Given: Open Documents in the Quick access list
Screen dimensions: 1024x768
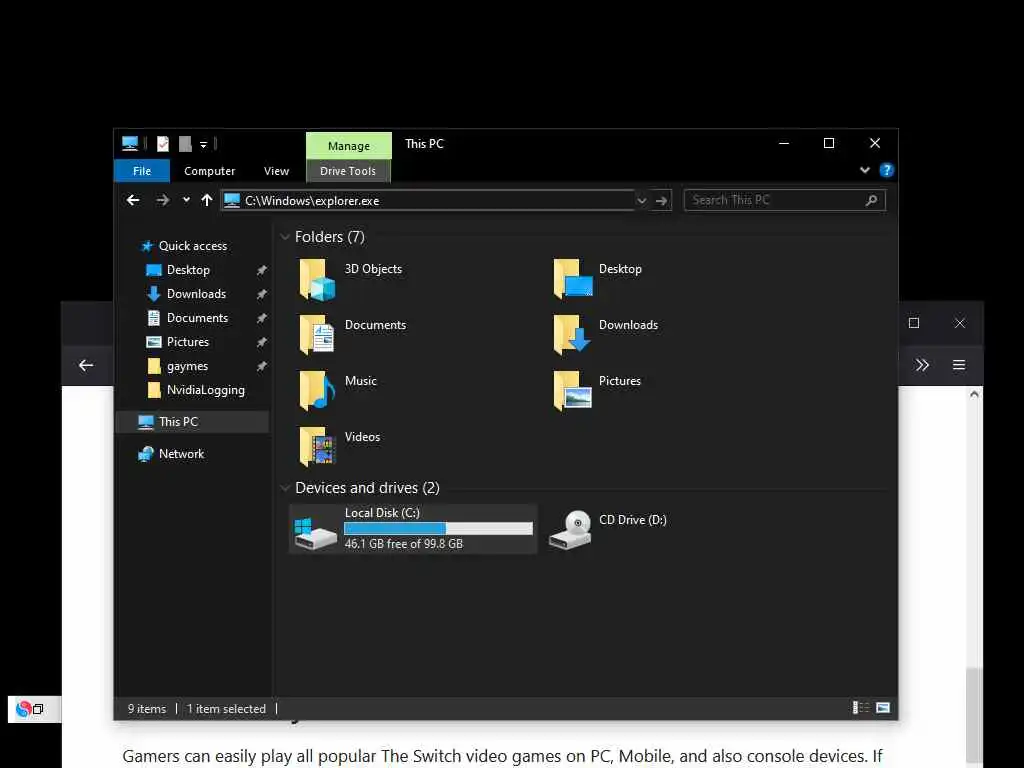Looking at the screenshot, I should point(197,318).
